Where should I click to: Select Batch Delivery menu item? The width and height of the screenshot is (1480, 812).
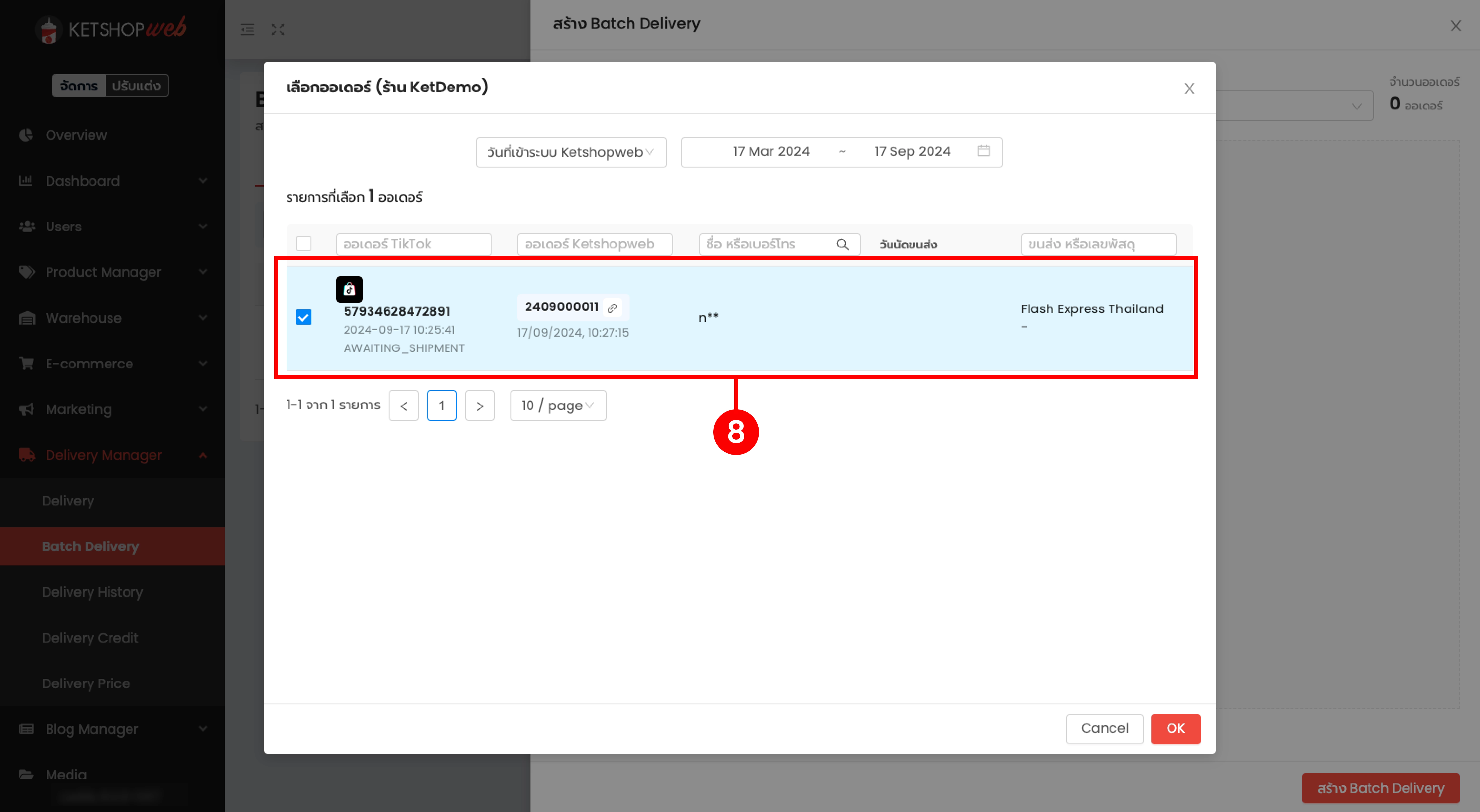(x=112, y=546)
